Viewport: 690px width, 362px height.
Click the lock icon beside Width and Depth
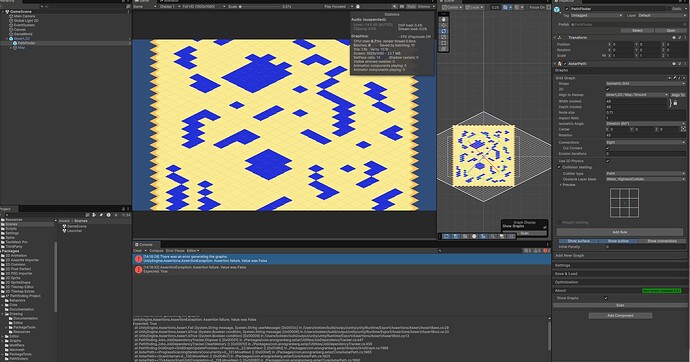pos(675,103)
